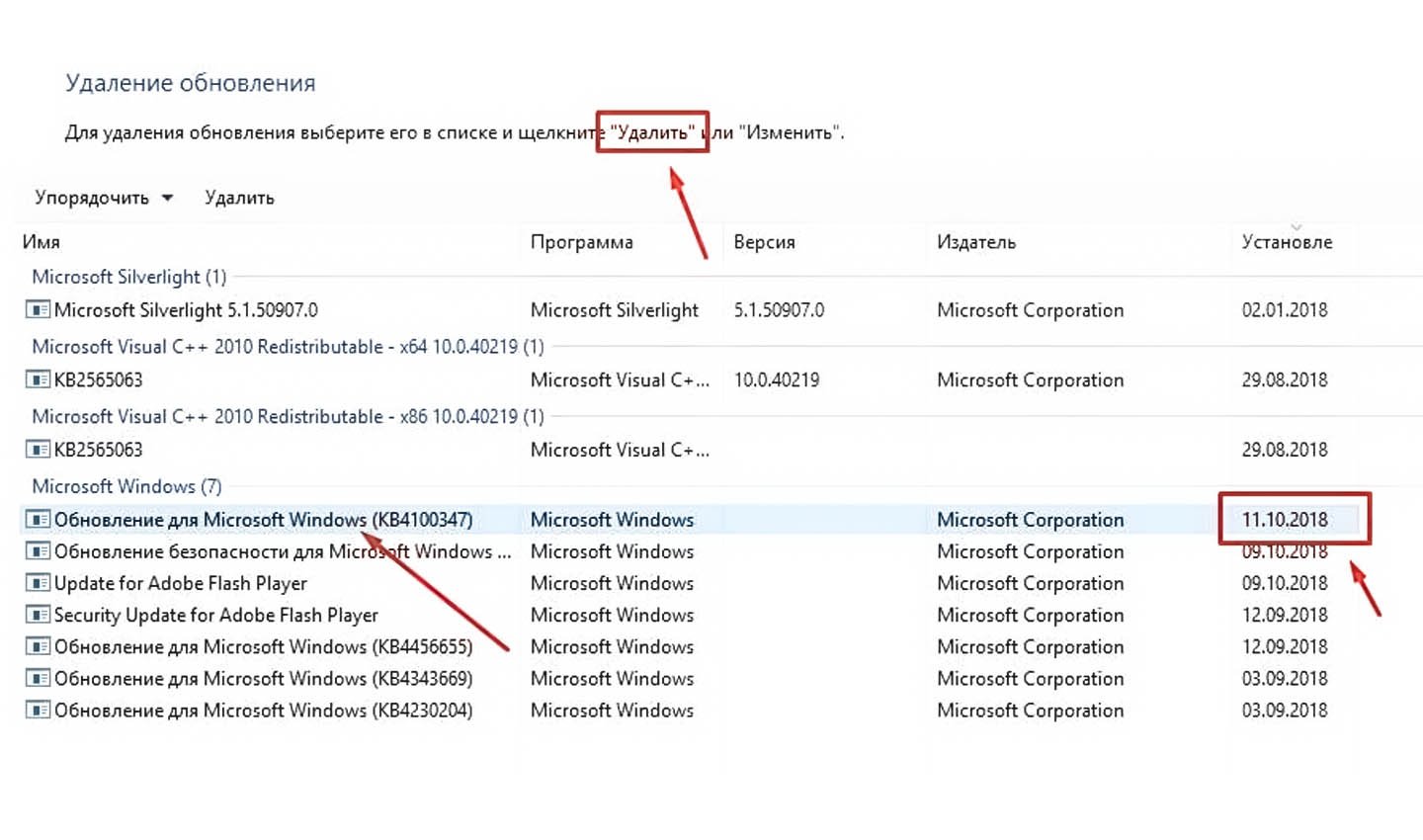
Task: Sort by the Имя column header
Action: coord(42,242)
